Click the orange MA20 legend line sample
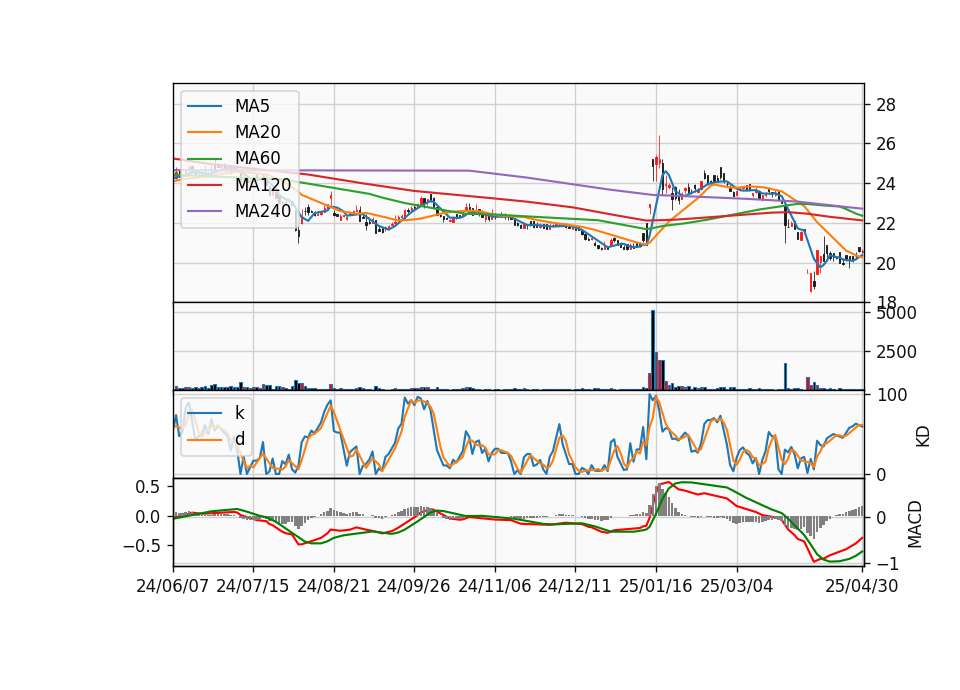 click(204, 132)
